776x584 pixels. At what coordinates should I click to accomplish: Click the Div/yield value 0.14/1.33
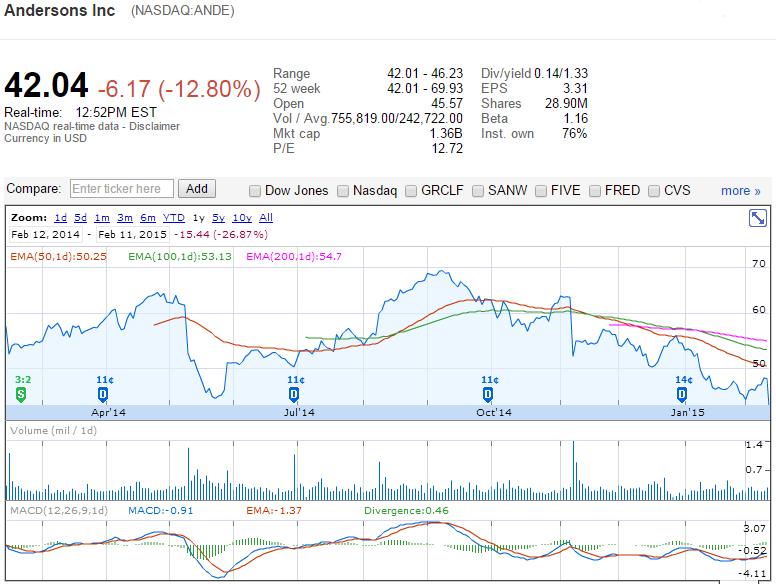click(x=561, y=74)
